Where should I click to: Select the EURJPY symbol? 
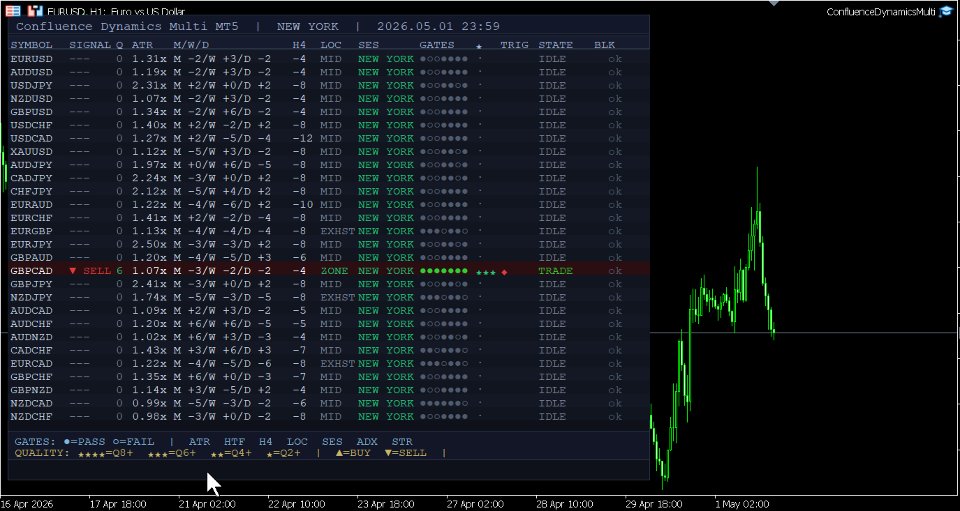coord(32,245)
